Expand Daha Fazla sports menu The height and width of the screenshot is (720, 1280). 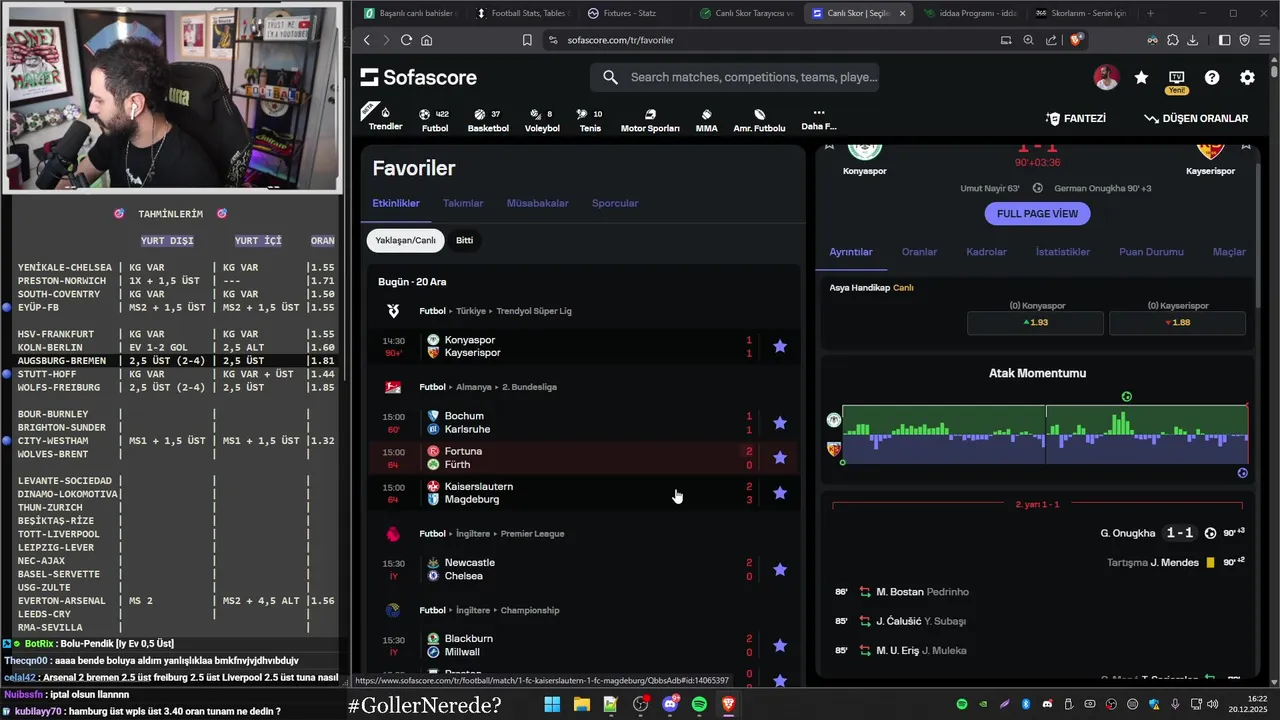click(818, 119)
